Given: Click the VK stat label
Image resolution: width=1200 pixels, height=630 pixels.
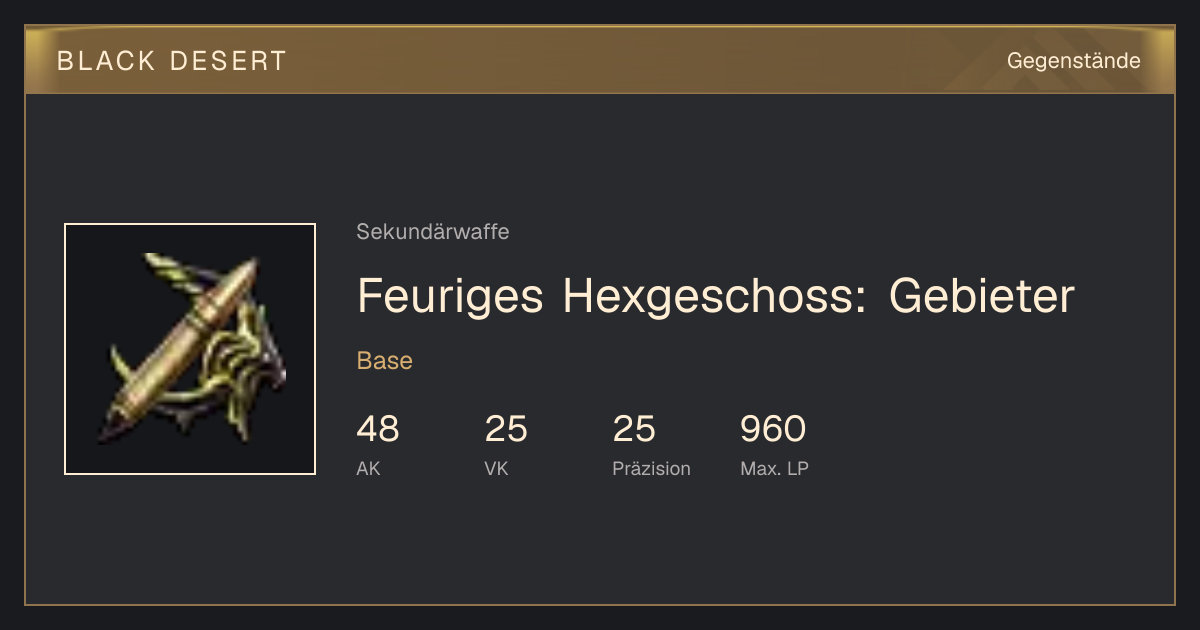Looking at the screenshot, I should (496, 469).
